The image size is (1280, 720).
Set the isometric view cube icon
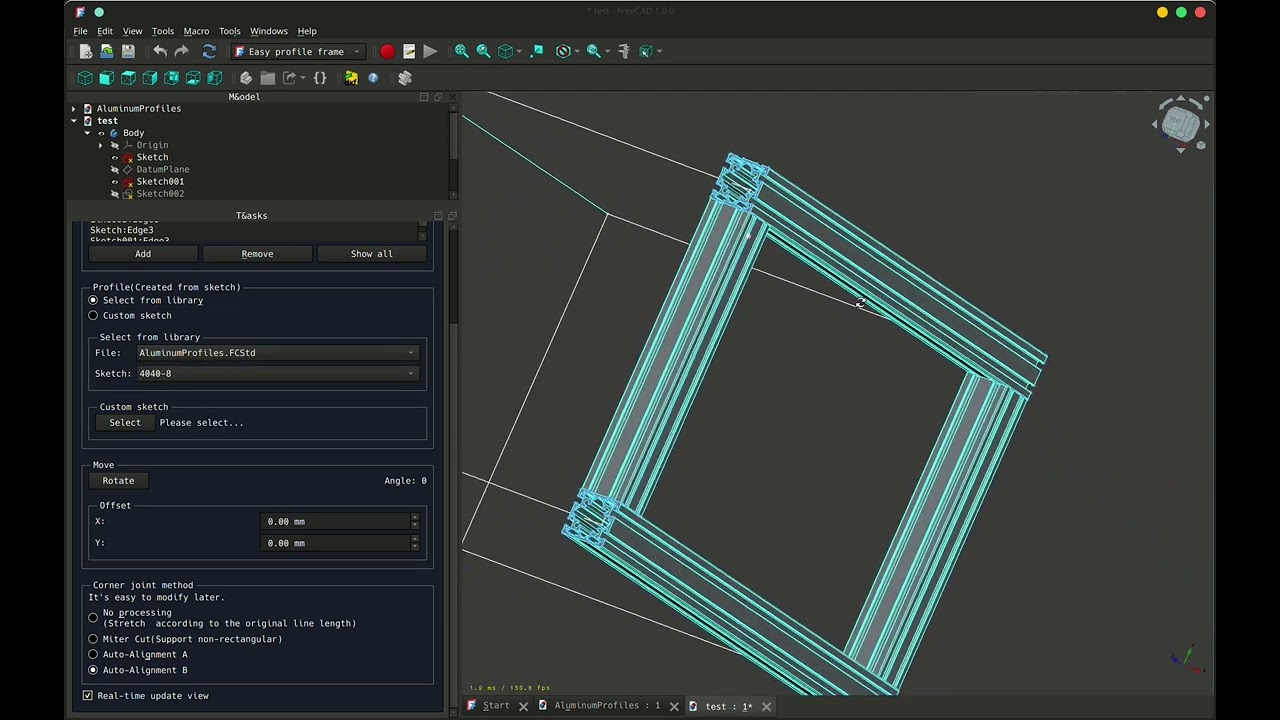85,78
